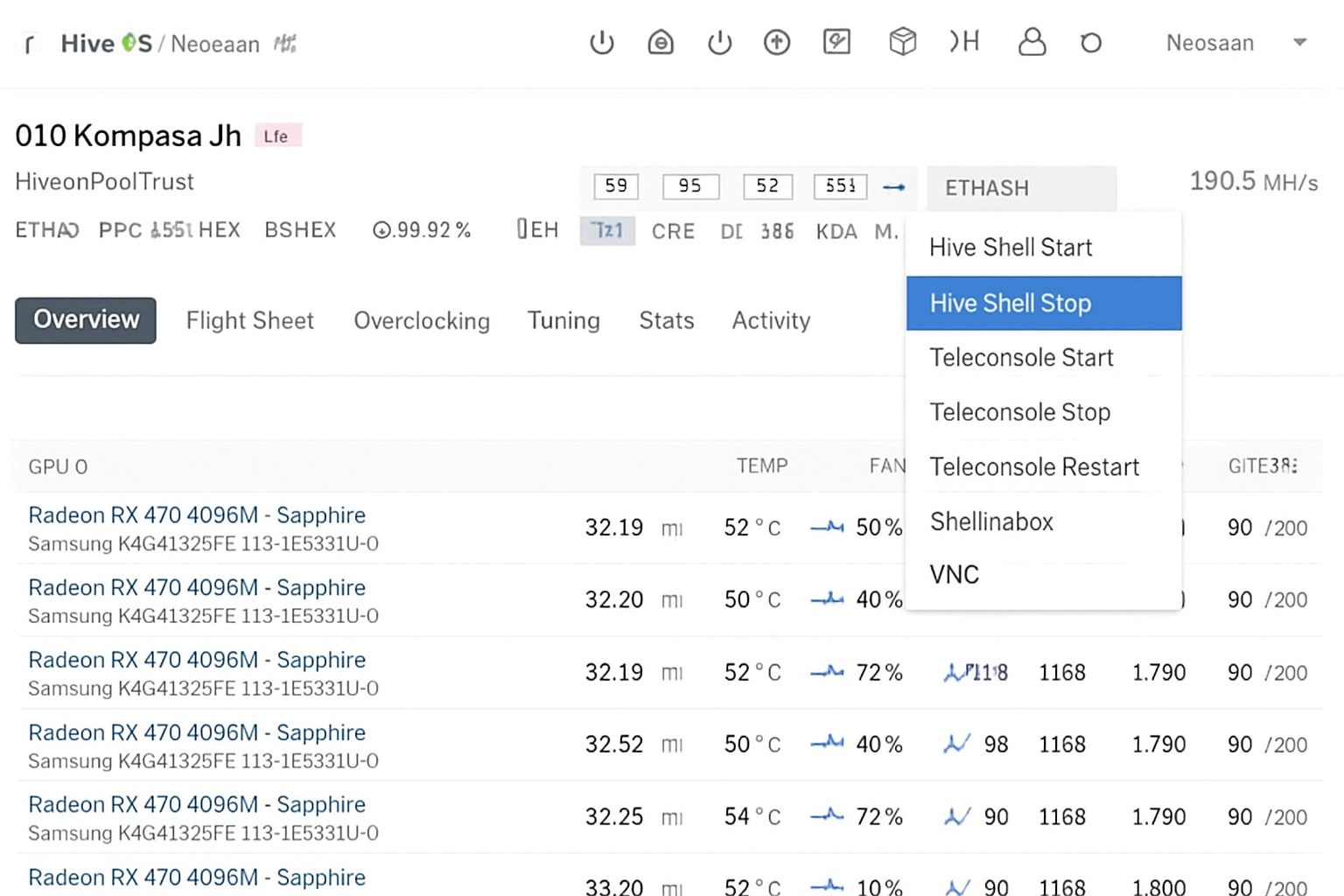This screenshot has width=1344, height=896.
Task: Click the HiveonPoolTrust label
Action: point(104,182)
